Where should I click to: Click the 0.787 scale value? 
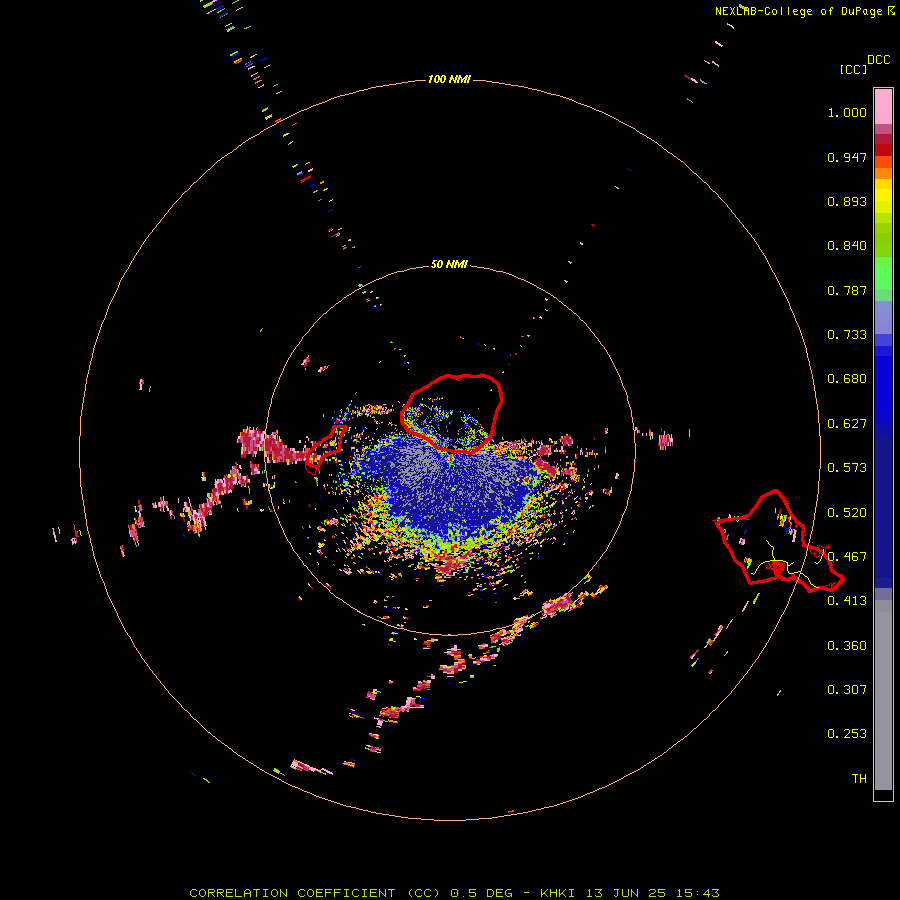847,290
